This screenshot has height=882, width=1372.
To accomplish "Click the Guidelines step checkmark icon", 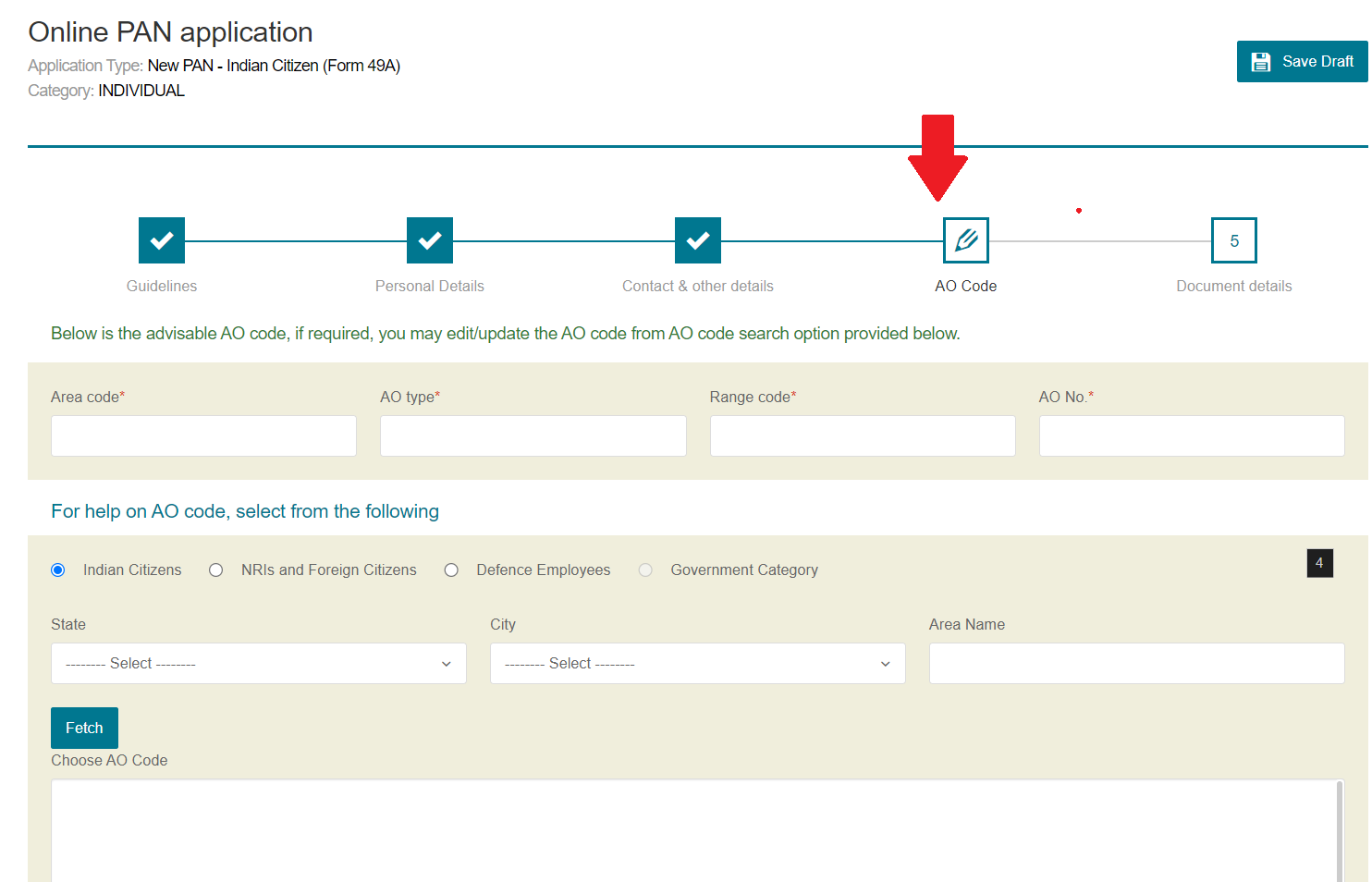I will tap(161, 239).
